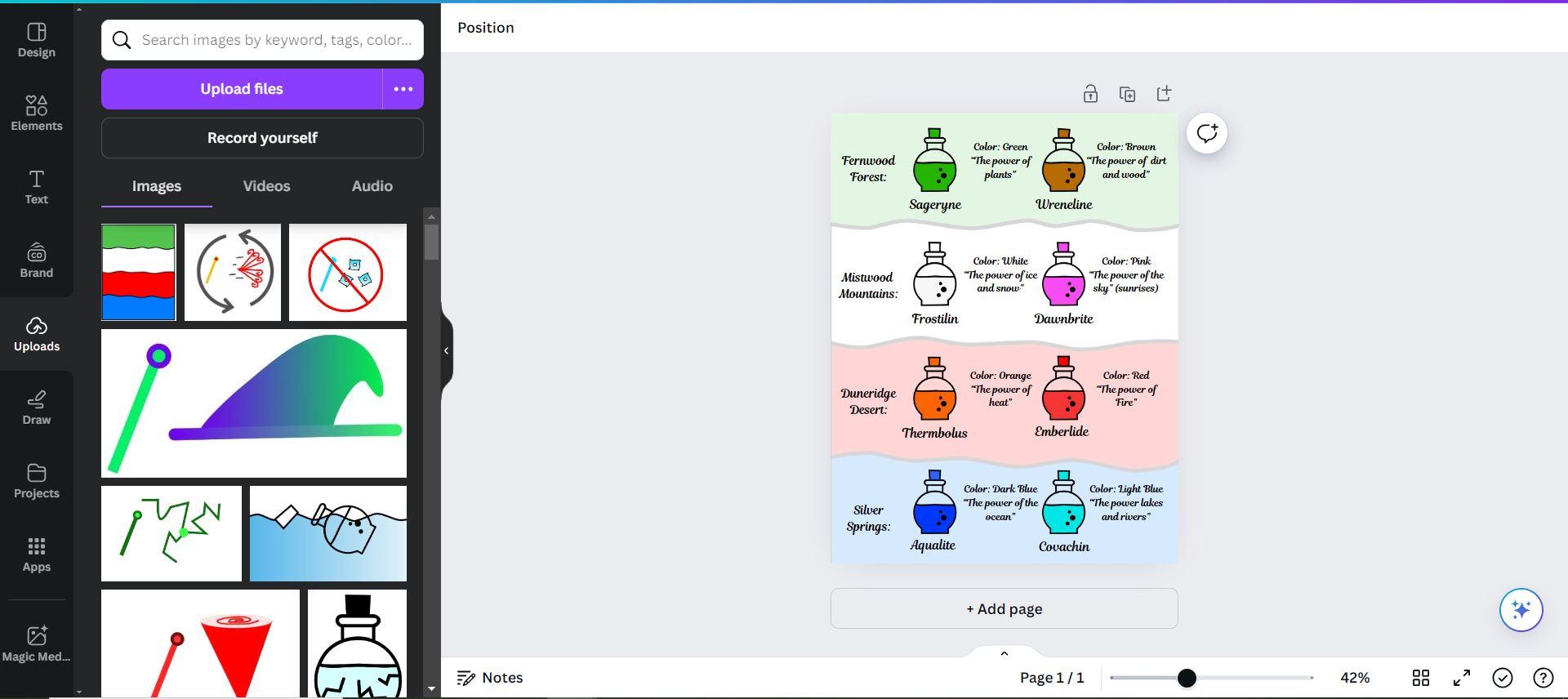Select the green zigzag lightning thumbnail
The image size is (1568, 699).
click(x=171, y=533)
